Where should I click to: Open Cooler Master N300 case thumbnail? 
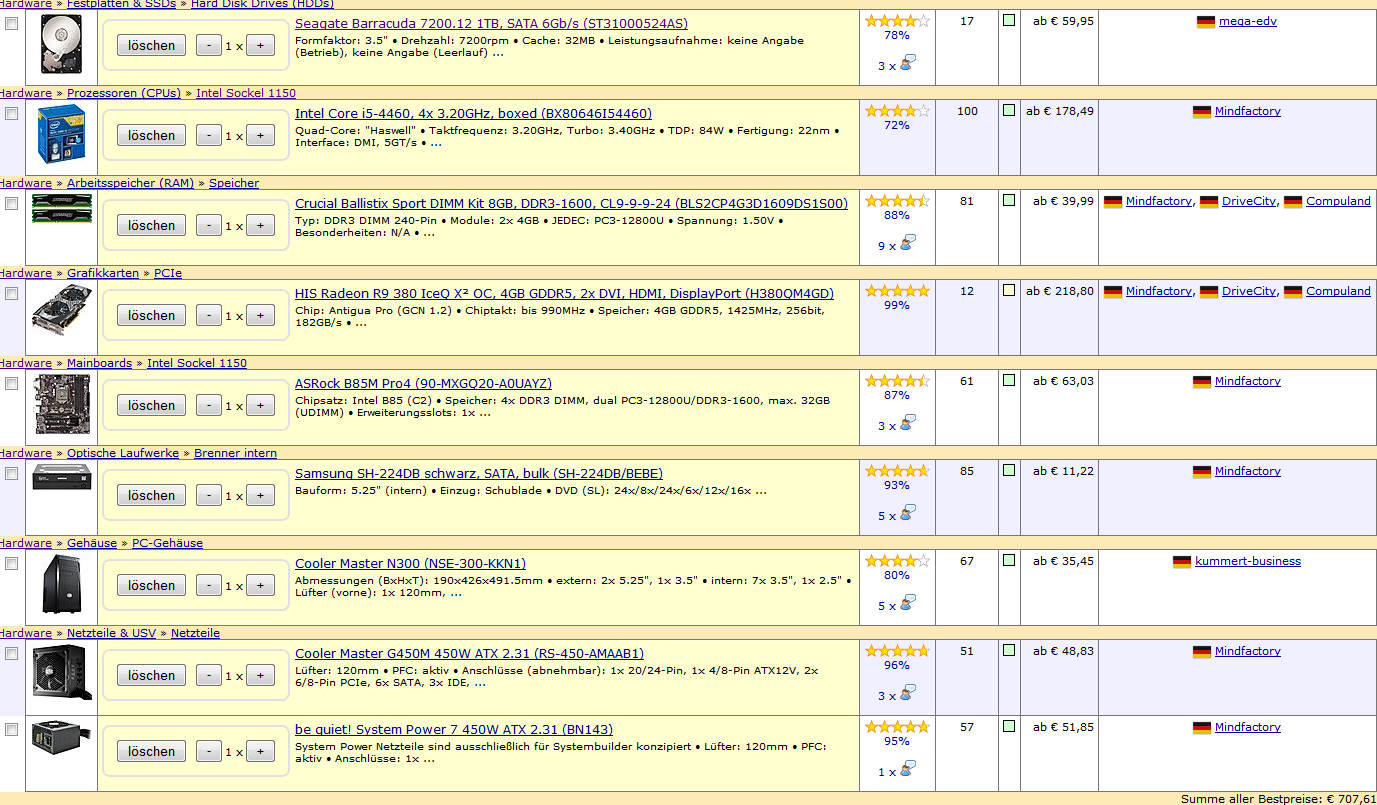point(62,583)
